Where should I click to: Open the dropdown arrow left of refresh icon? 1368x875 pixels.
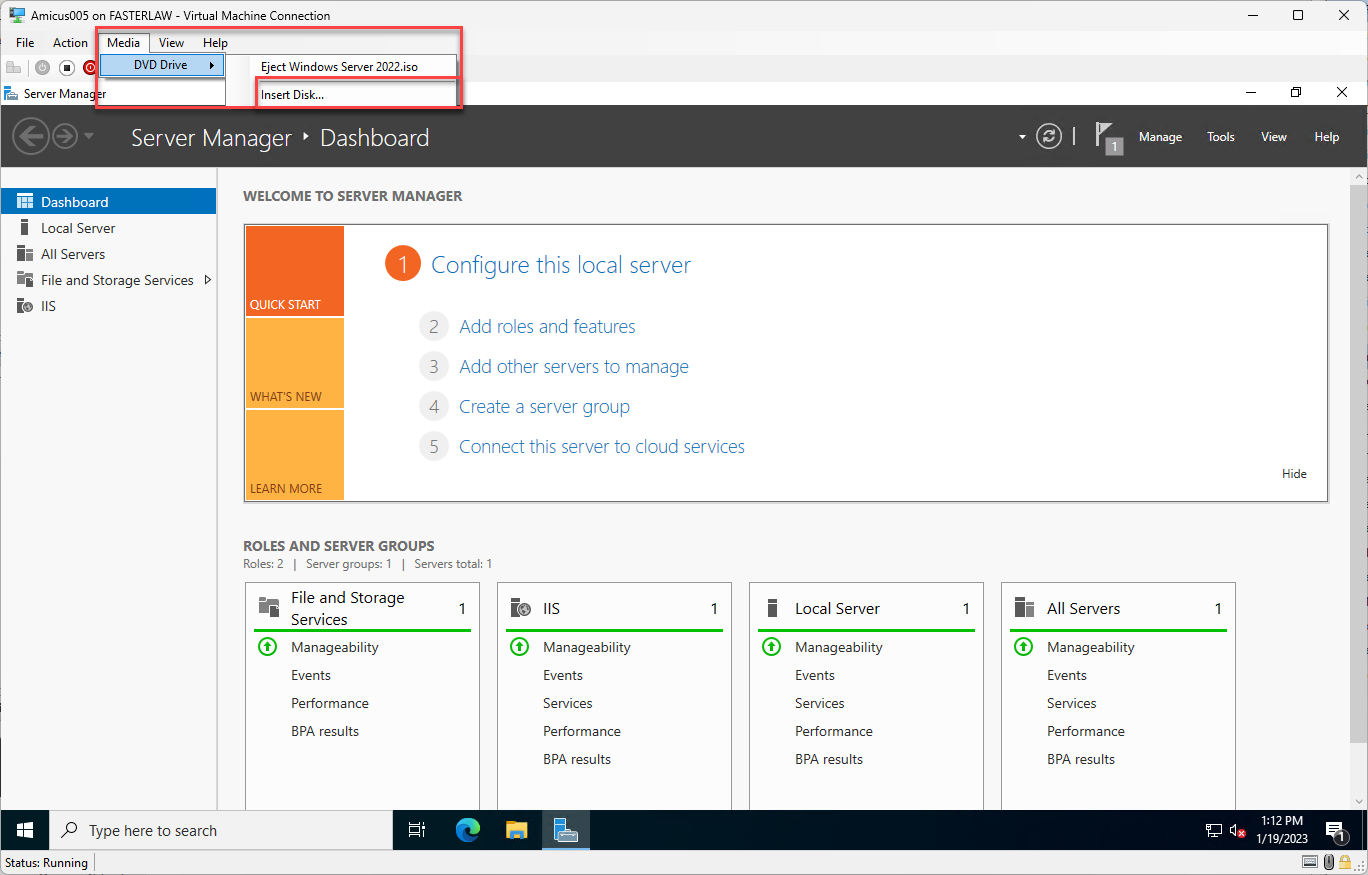pos(1022,137)
